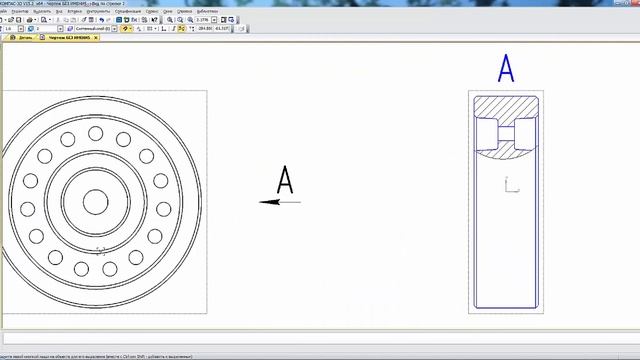Click the view state blue icon

pos(31,29)
